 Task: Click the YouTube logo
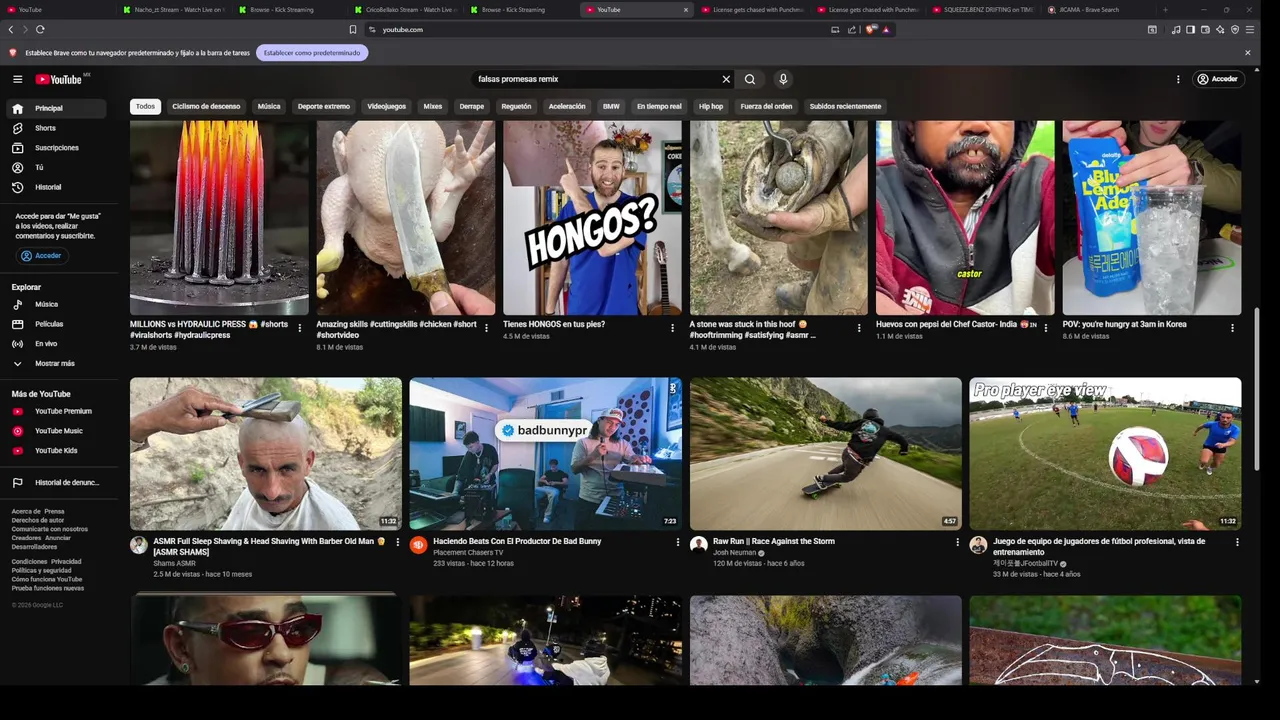[x=59, y=79]
